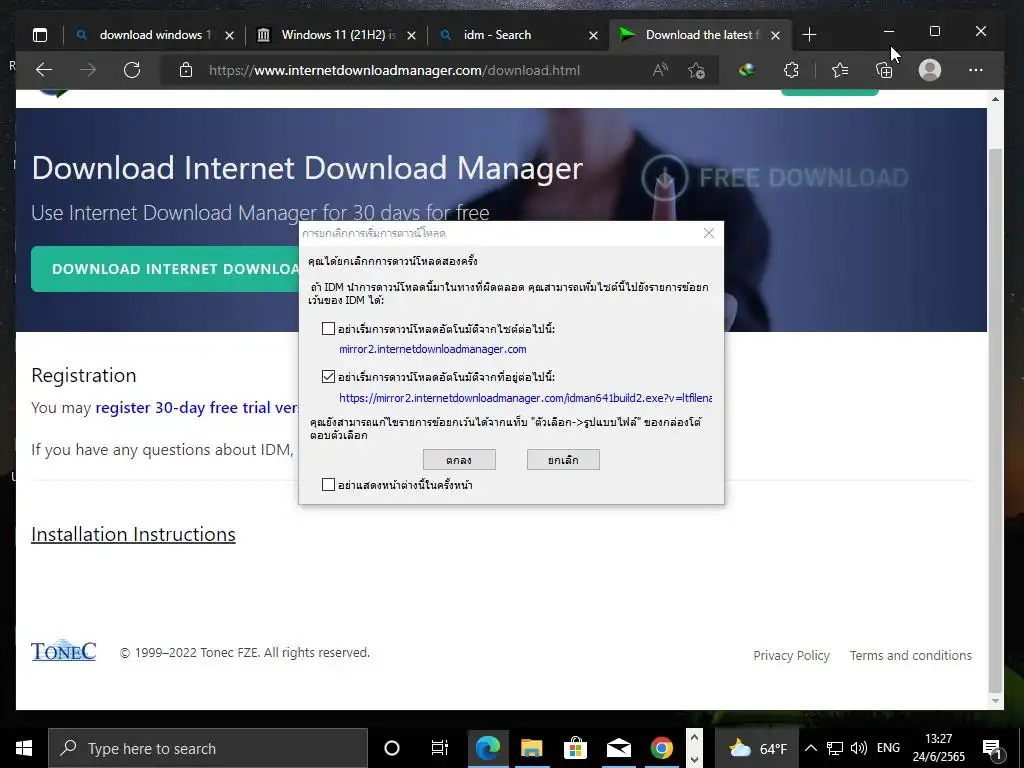Screen dimensions: 1024x768
Task: Open volume control tray icon
Action: click(859, 748)
